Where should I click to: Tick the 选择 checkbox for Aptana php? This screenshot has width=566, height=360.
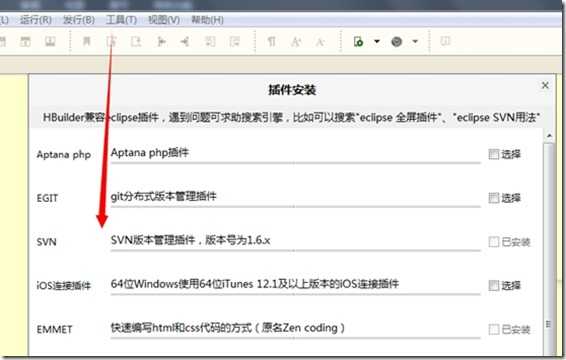(x=493, y=154)
